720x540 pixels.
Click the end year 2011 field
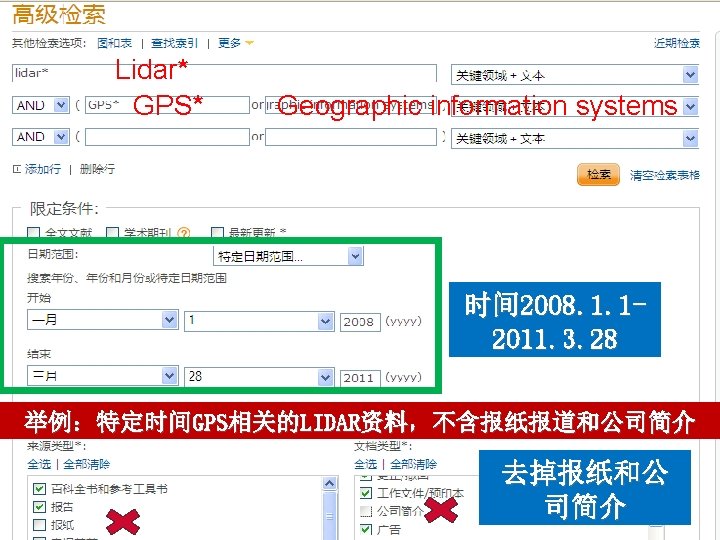click(x=360, y=378)
